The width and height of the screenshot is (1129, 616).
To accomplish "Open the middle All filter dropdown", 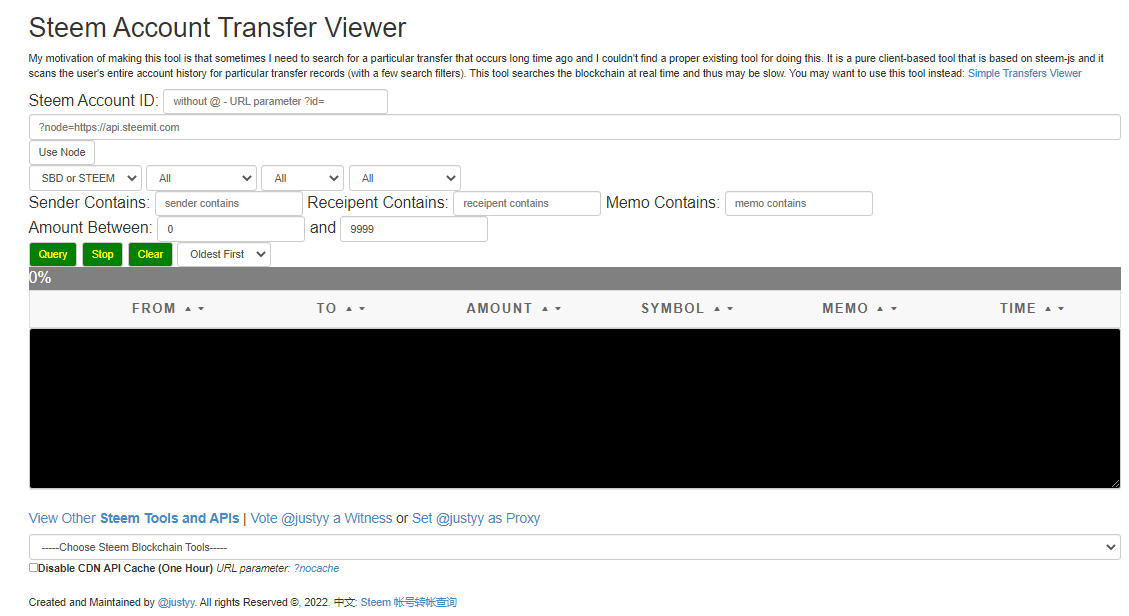I will 302,178.
